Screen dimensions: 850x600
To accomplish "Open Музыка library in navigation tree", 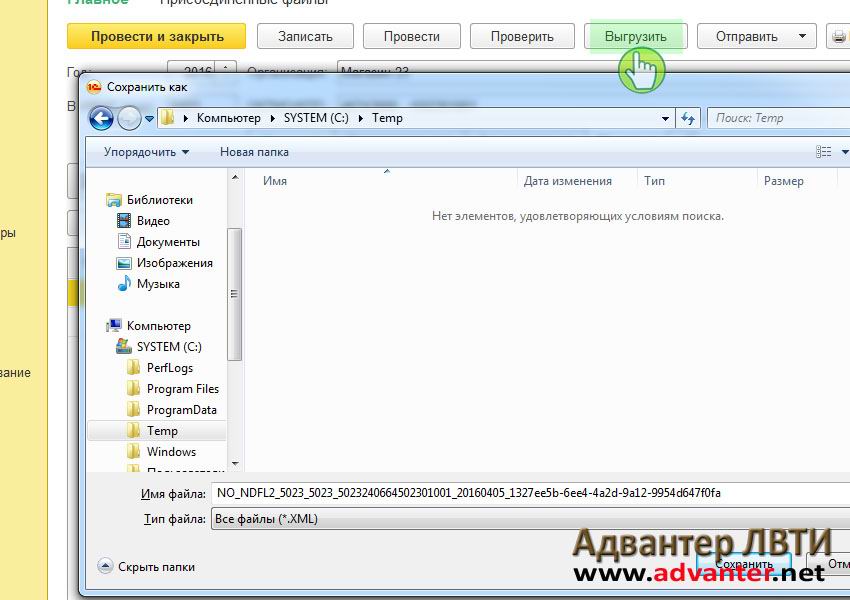I will click(158, 284).
